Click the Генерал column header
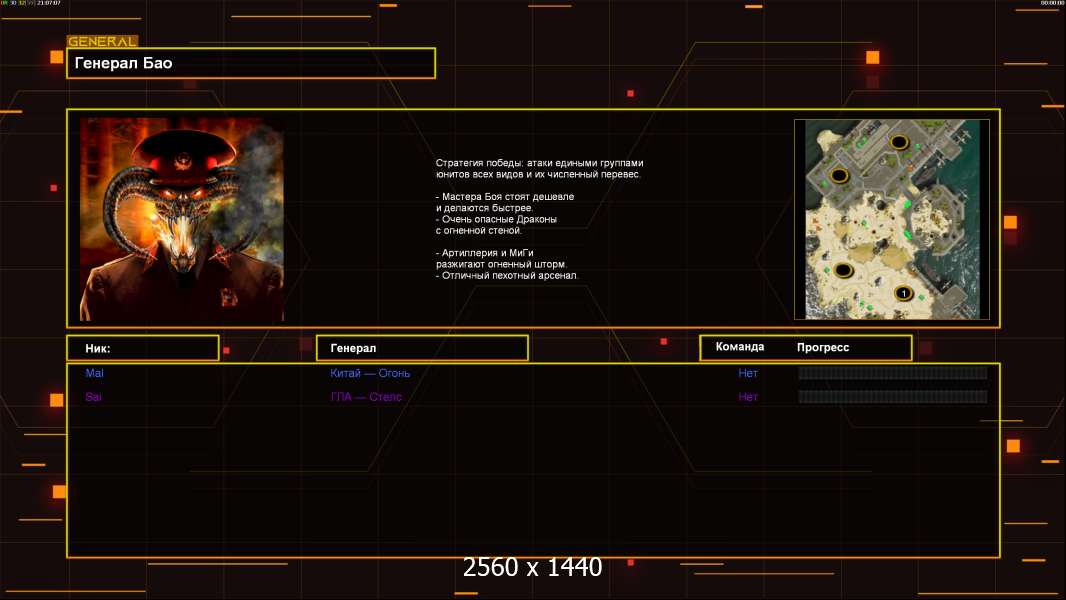This screenshot has height=600, width=1066. (x=422, y=348)
